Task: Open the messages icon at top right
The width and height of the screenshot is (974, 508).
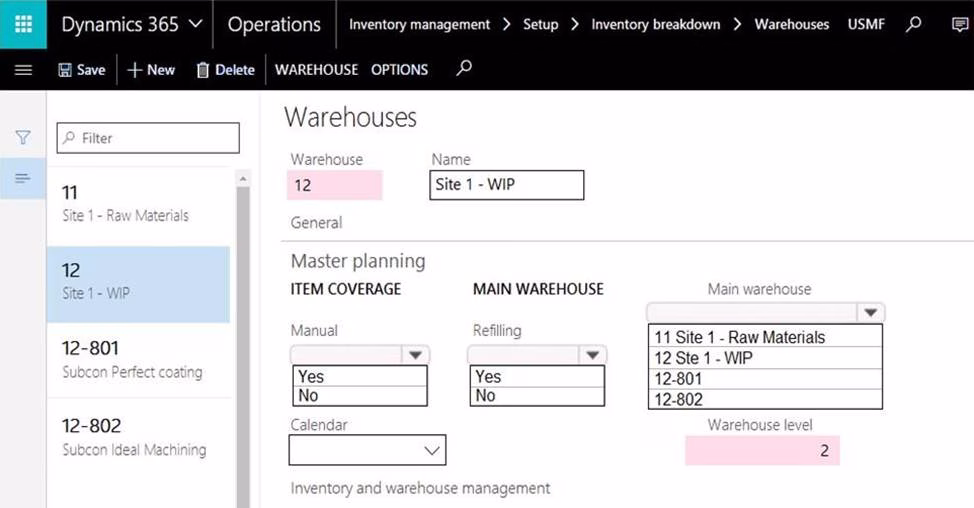Action: point(960,24)
